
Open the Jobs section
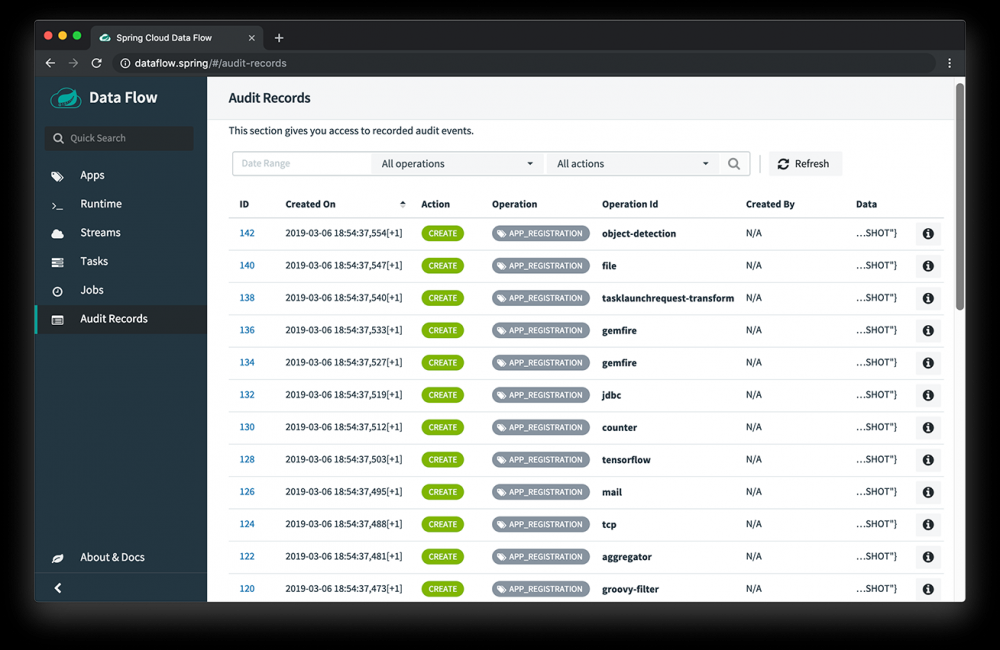tap(89, 290)
